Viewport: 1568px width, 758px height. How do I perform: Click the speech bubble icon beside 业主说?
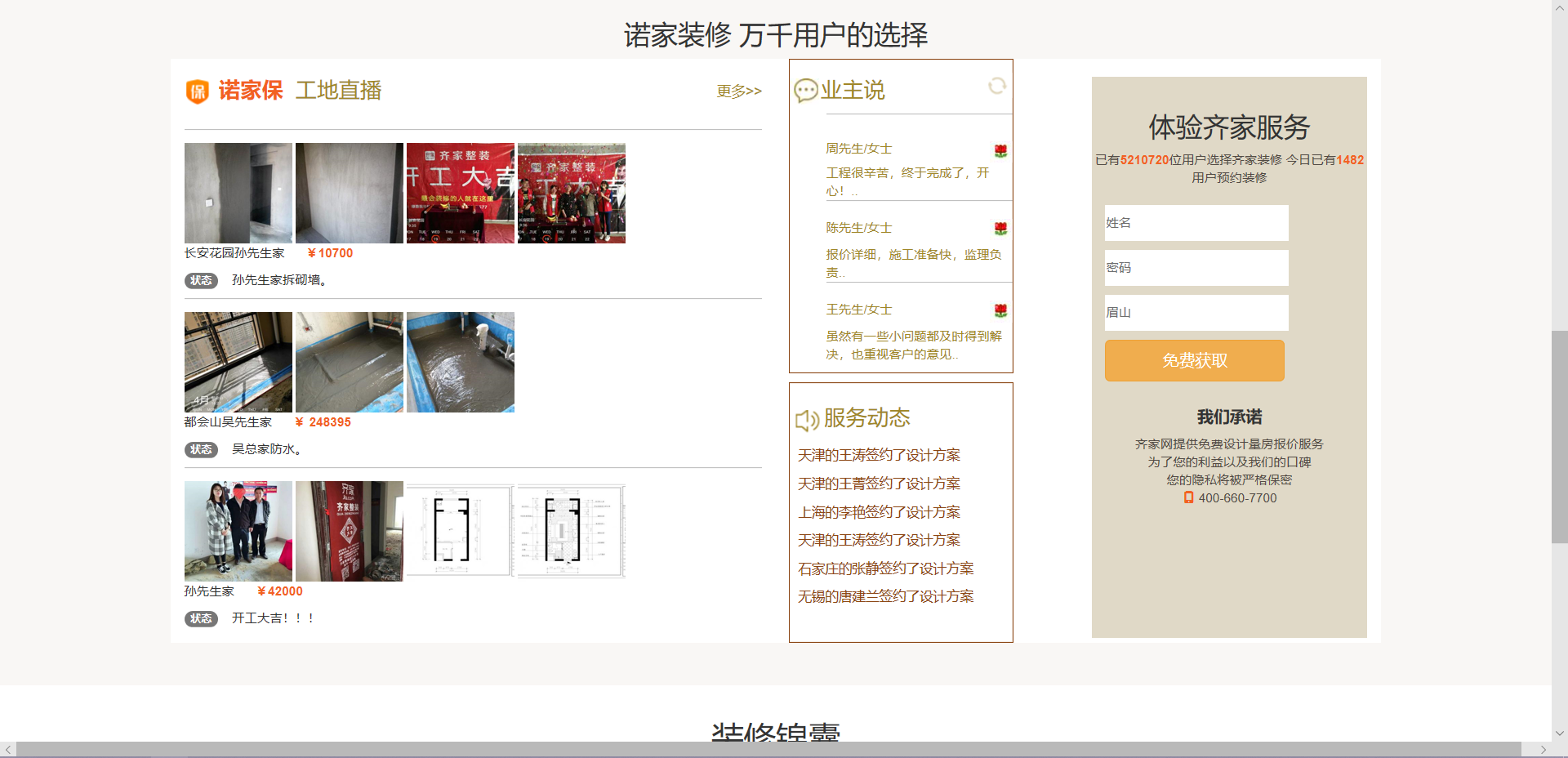805,90
